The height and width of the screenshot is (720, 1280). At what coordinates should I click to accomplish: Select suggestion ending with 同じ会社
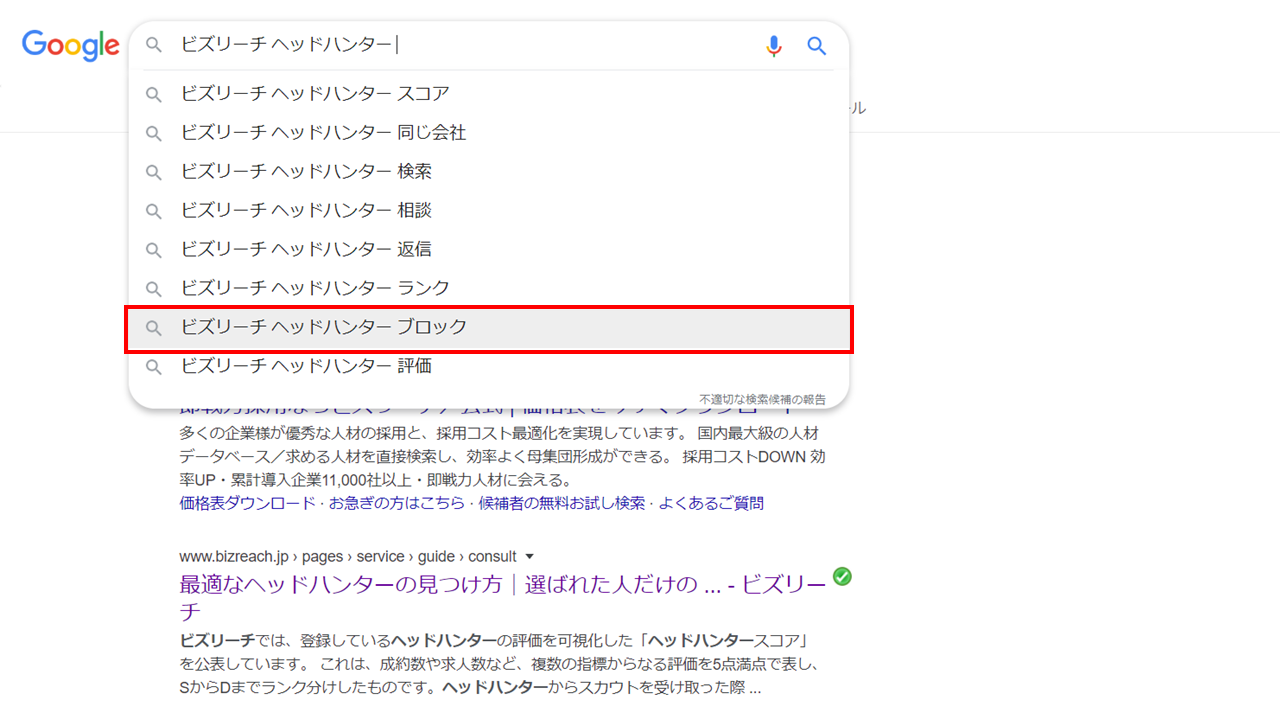(x=489, y=133)
